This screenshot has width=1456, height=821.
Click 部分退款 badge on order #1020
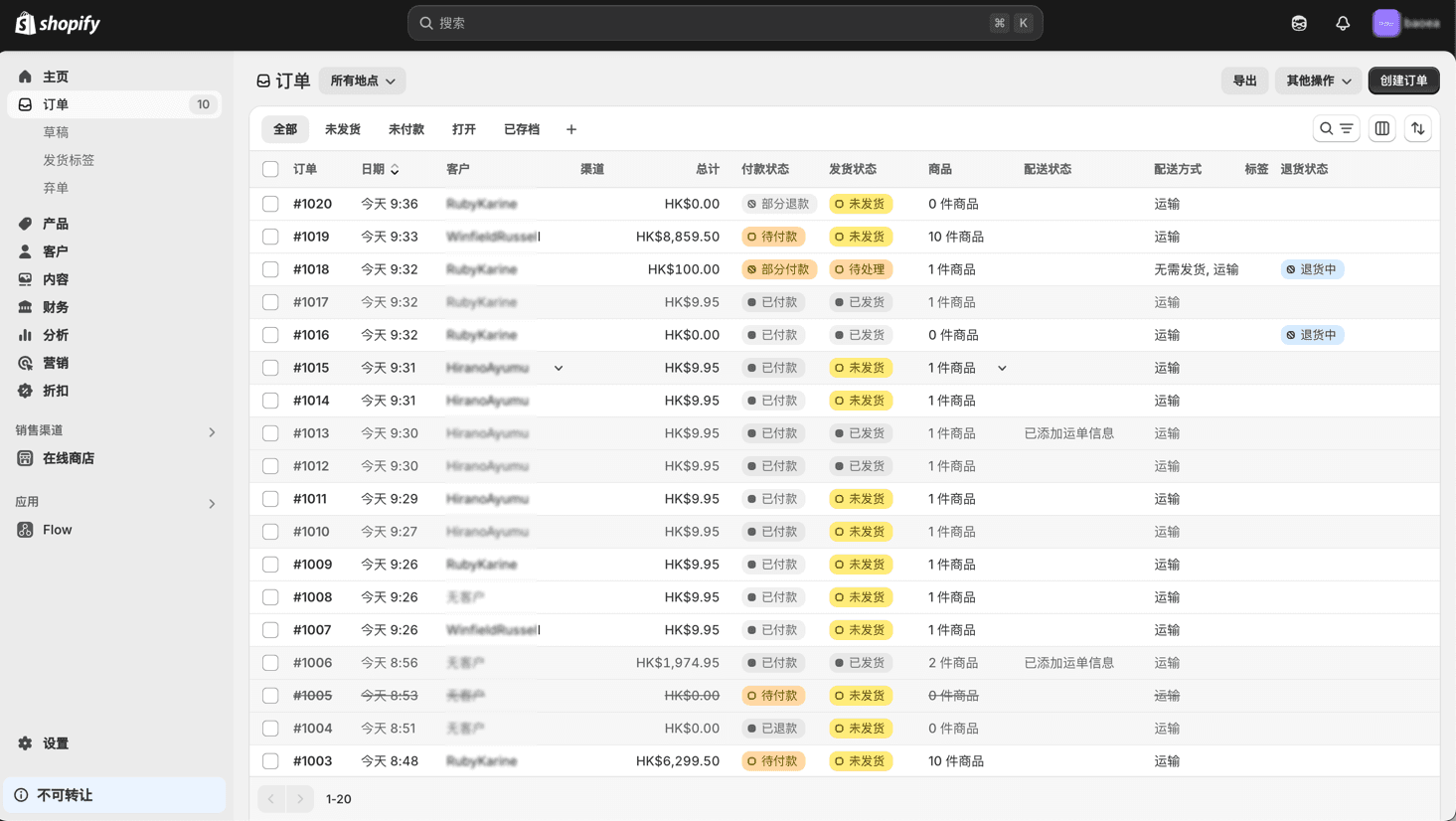(x=779, y=204)
